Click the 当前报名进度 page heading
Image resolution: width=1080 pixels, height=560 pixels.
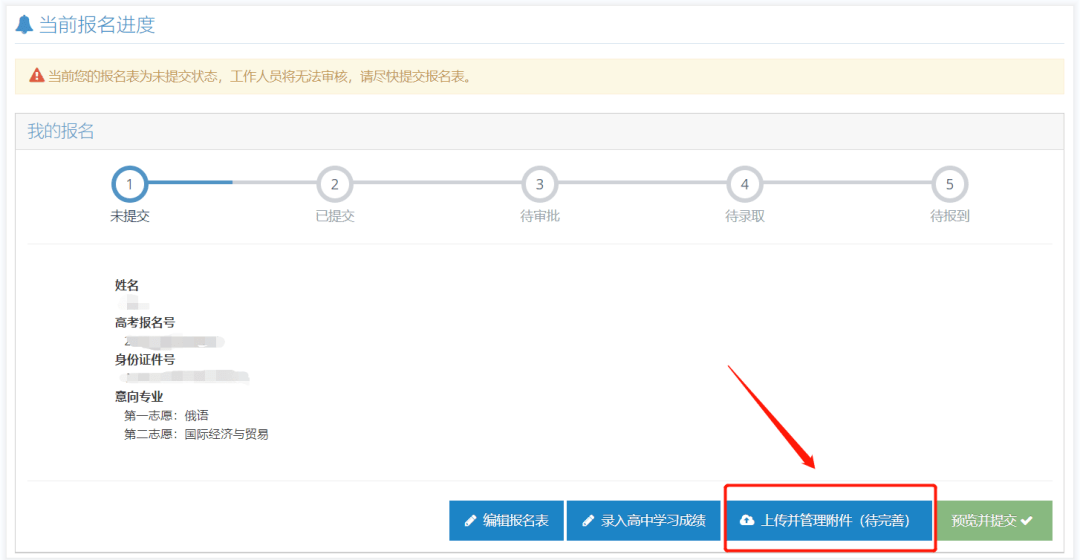pos(97,25)
